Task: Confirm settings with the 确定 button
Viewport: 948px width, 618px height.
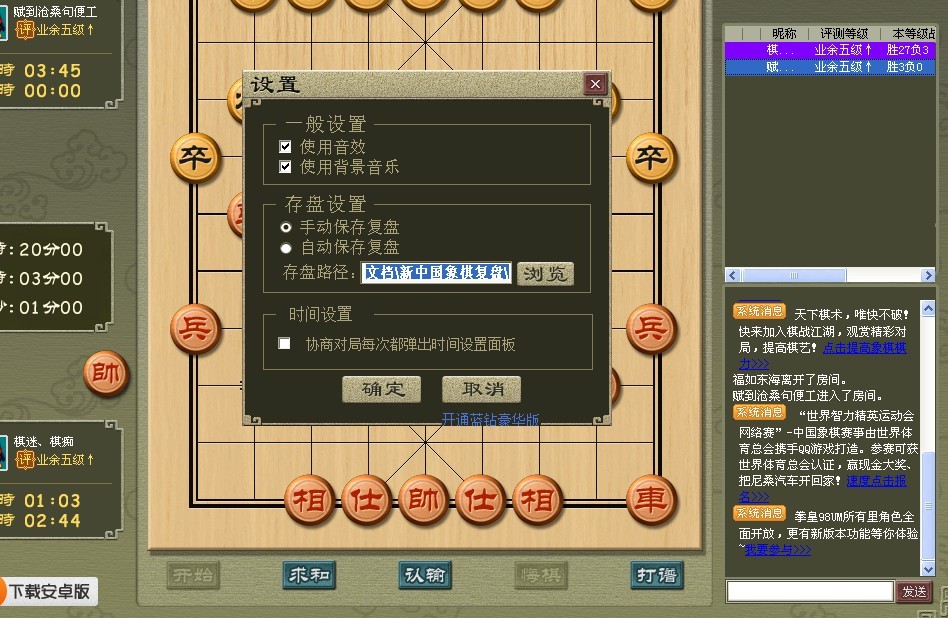Action: pos(381,389)
